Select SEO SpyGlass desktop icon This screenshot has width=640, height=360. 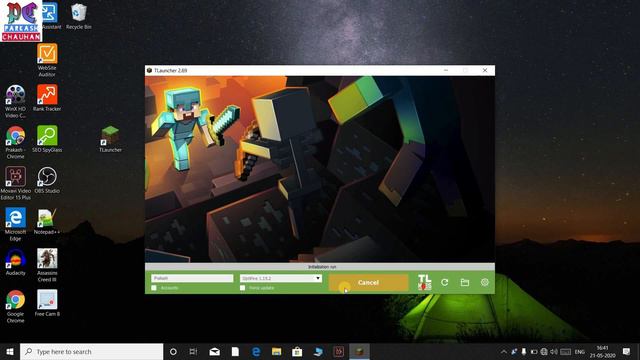point(47,139)
